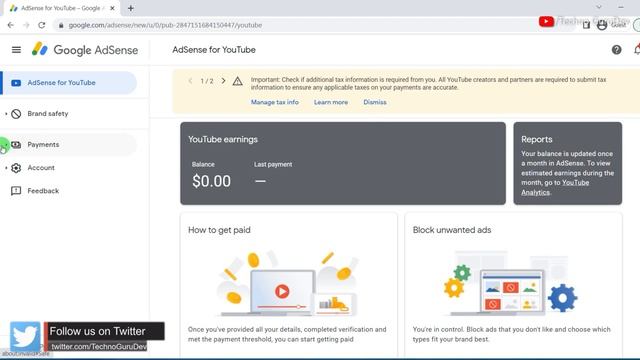Reload the page with refresh icon
Screen dimensions: 640x360
coord(42,25)
